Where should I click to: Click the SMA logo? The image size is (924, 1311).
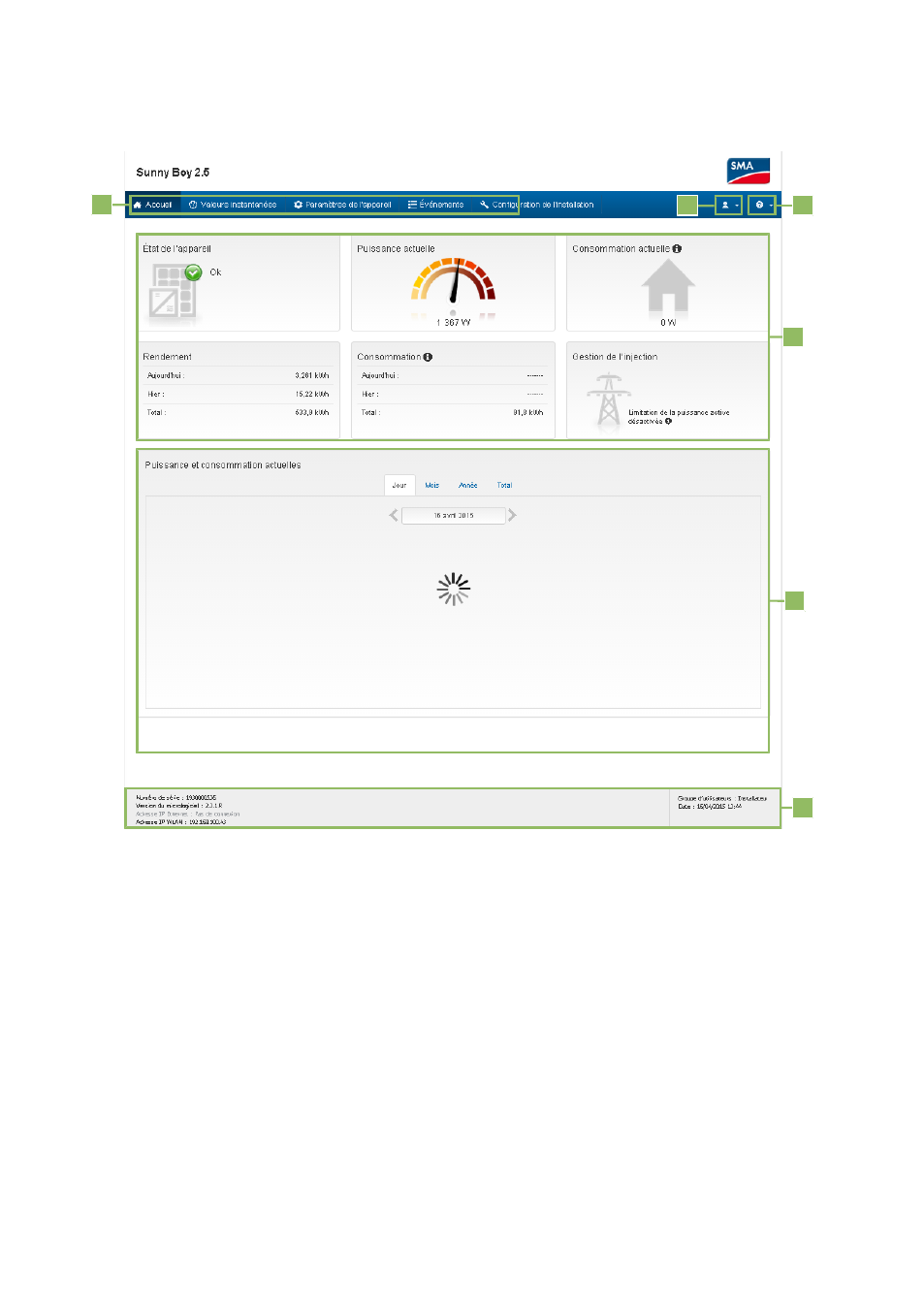(749, 171)
